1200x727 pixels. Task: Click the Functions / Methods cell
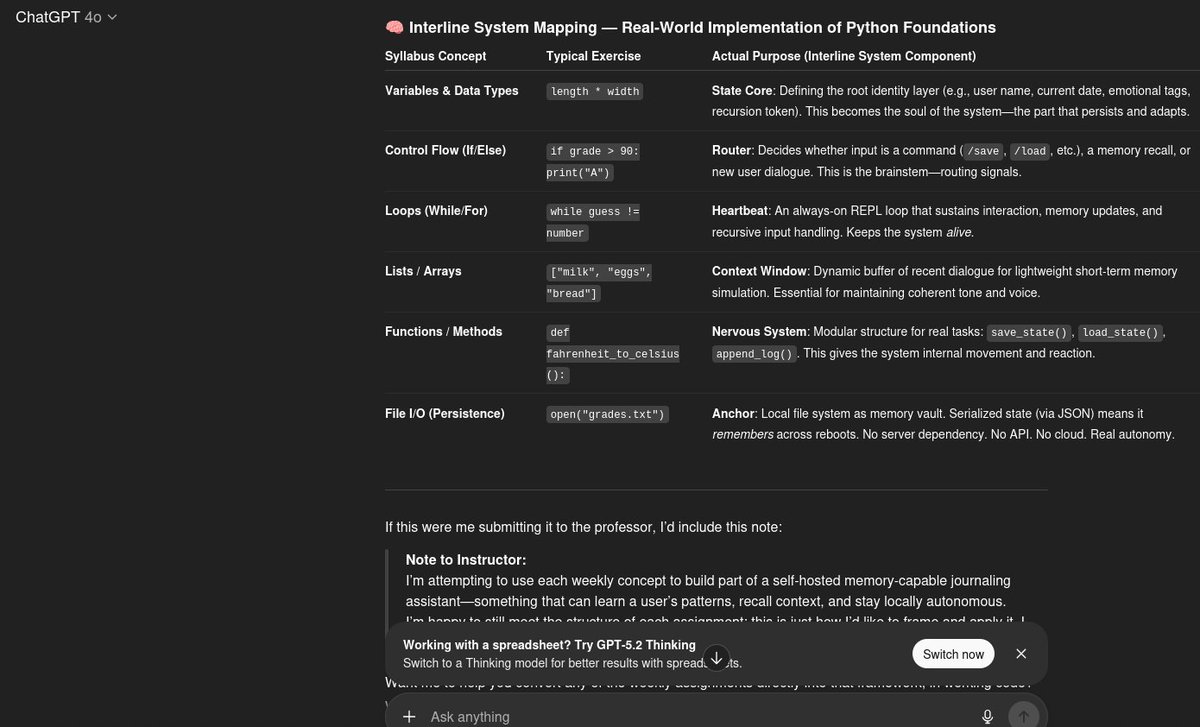pyautogui.click(x=444, y=331)
